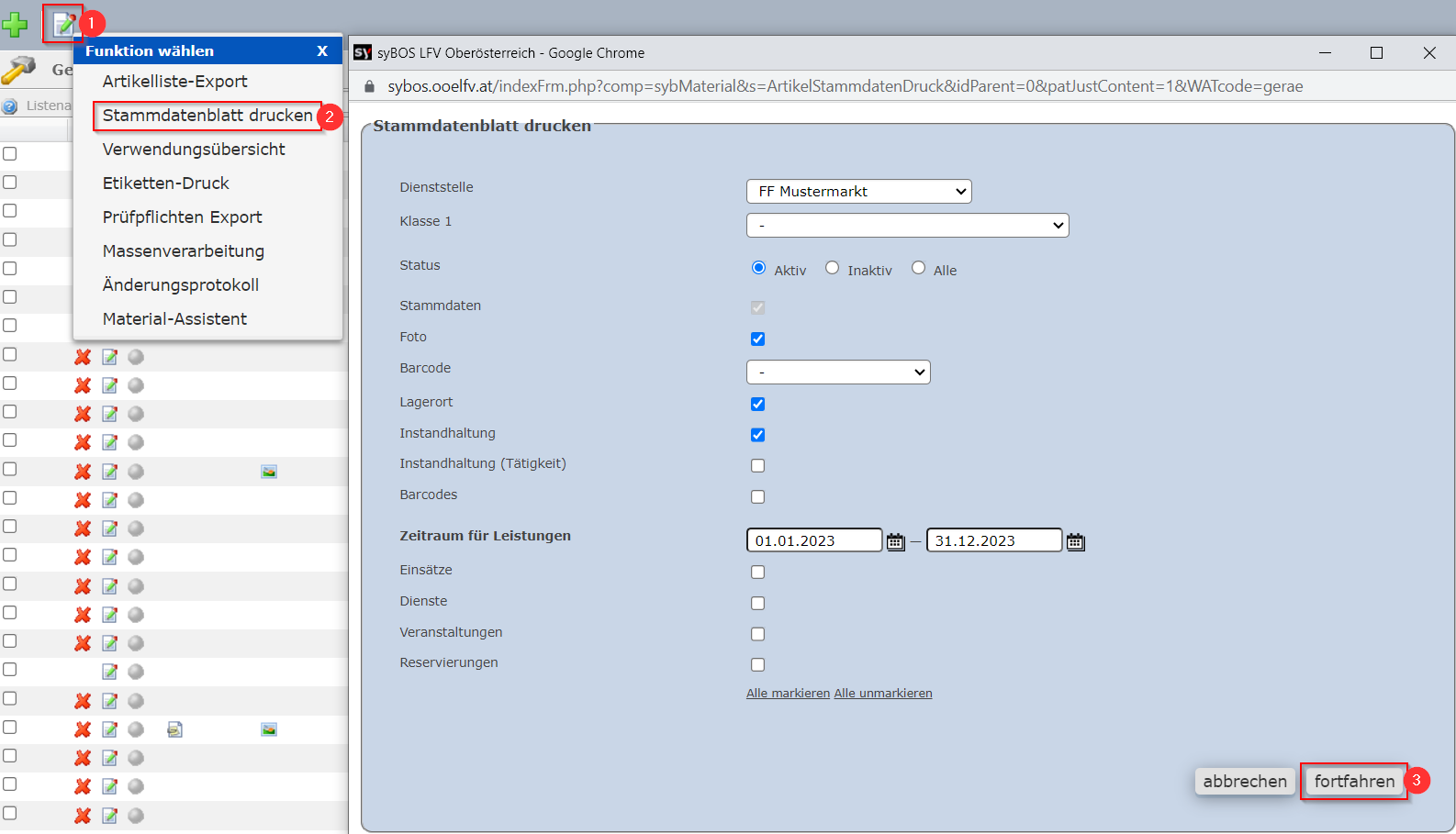This screenshot has width=1456, height=834.
Task: Enable the Barcodes checkbox
Action: pyautogui.click(x=757, y=496)
